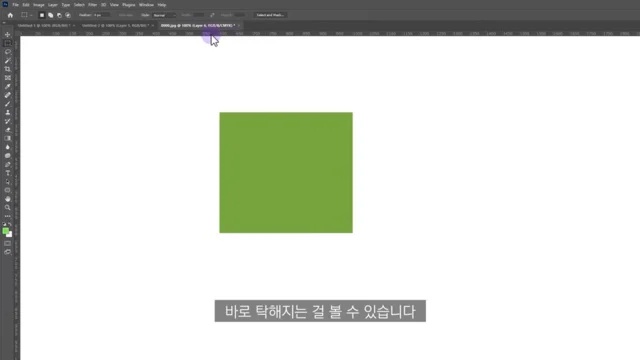
Task: Select the Frame tool
Action: pos(8,78)
